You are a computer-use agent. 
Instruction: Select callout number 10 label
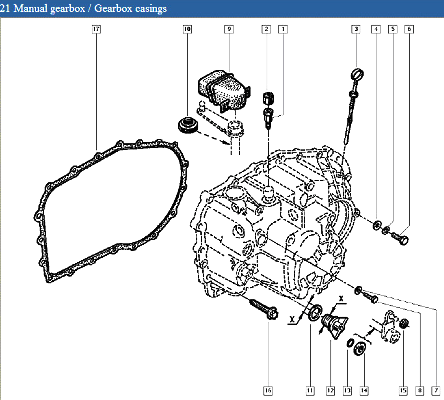click(187, 29)
